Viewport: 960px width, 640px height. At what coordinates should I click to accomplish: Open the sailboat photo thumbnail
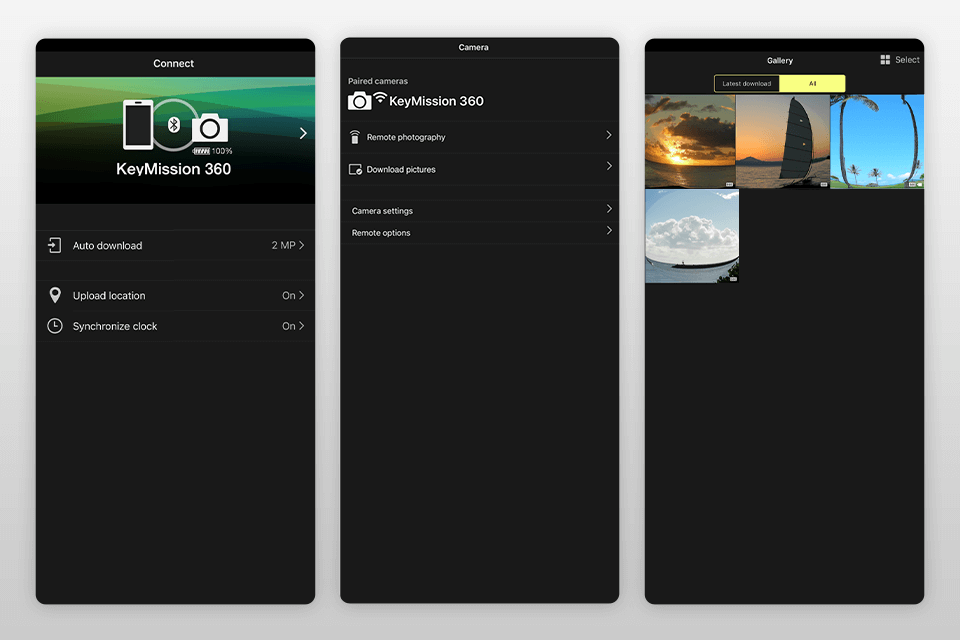coord(783,140)
